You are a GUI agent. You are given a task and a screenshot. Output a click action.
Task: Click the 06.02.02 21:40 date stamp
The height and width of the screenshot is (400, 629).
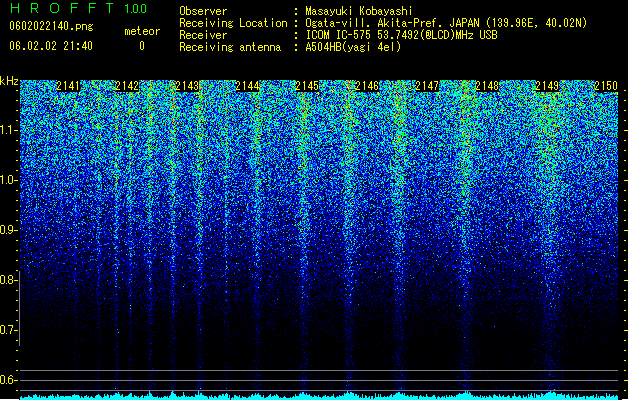(x=51, y=46)
